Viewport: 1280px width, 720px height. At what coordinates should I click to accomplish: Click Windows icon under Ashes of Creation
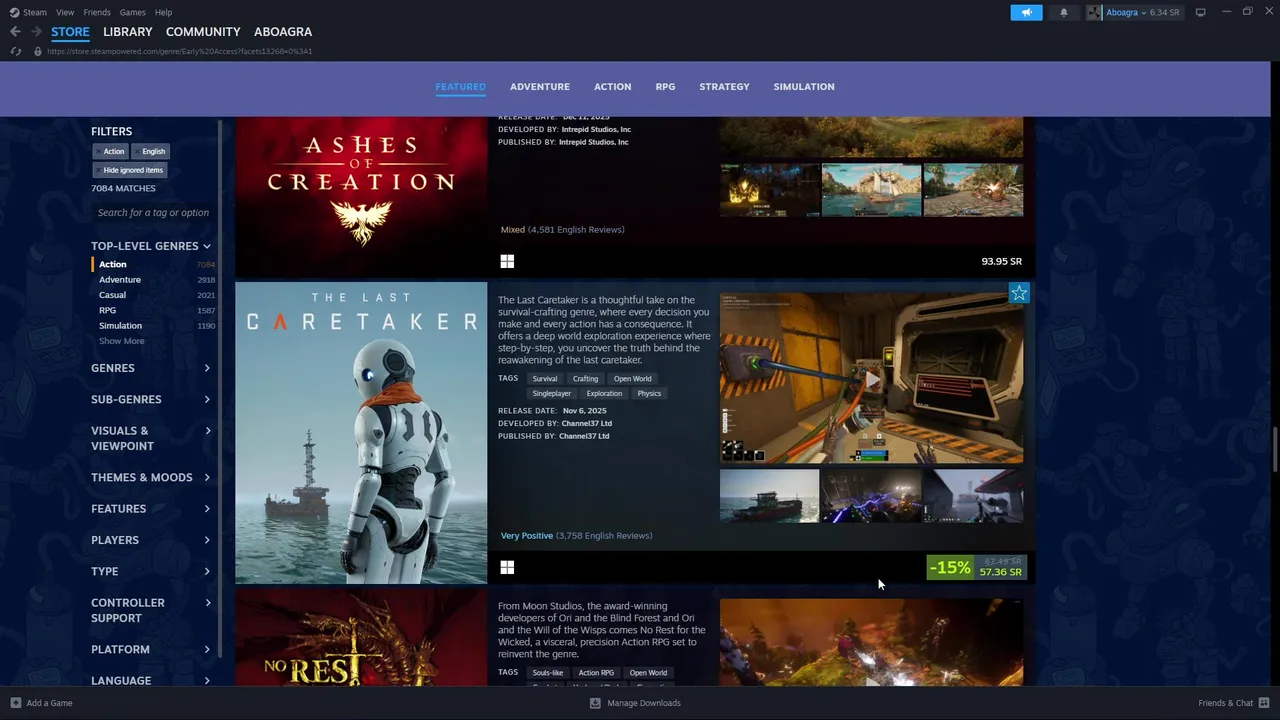point(507,261)
